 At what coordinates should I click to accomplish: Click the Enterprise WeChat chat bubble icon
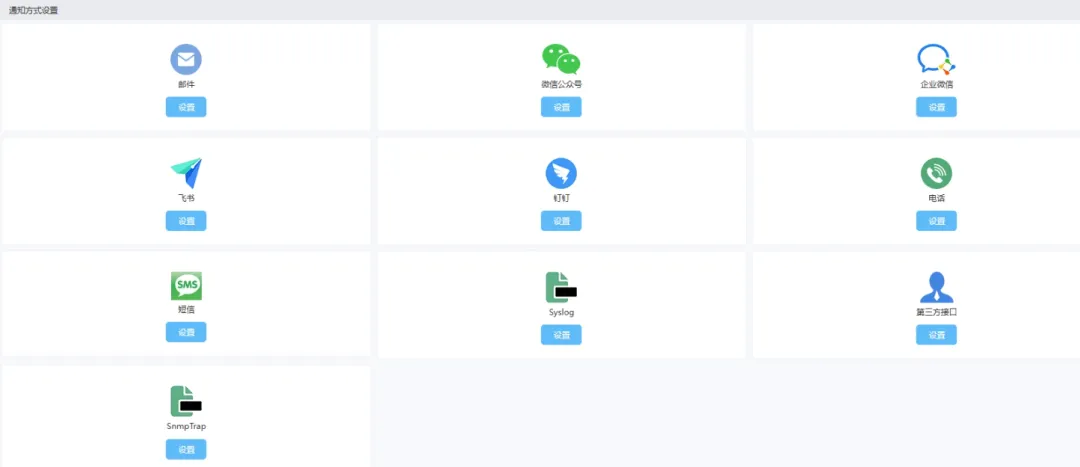[x=936, y=59]
